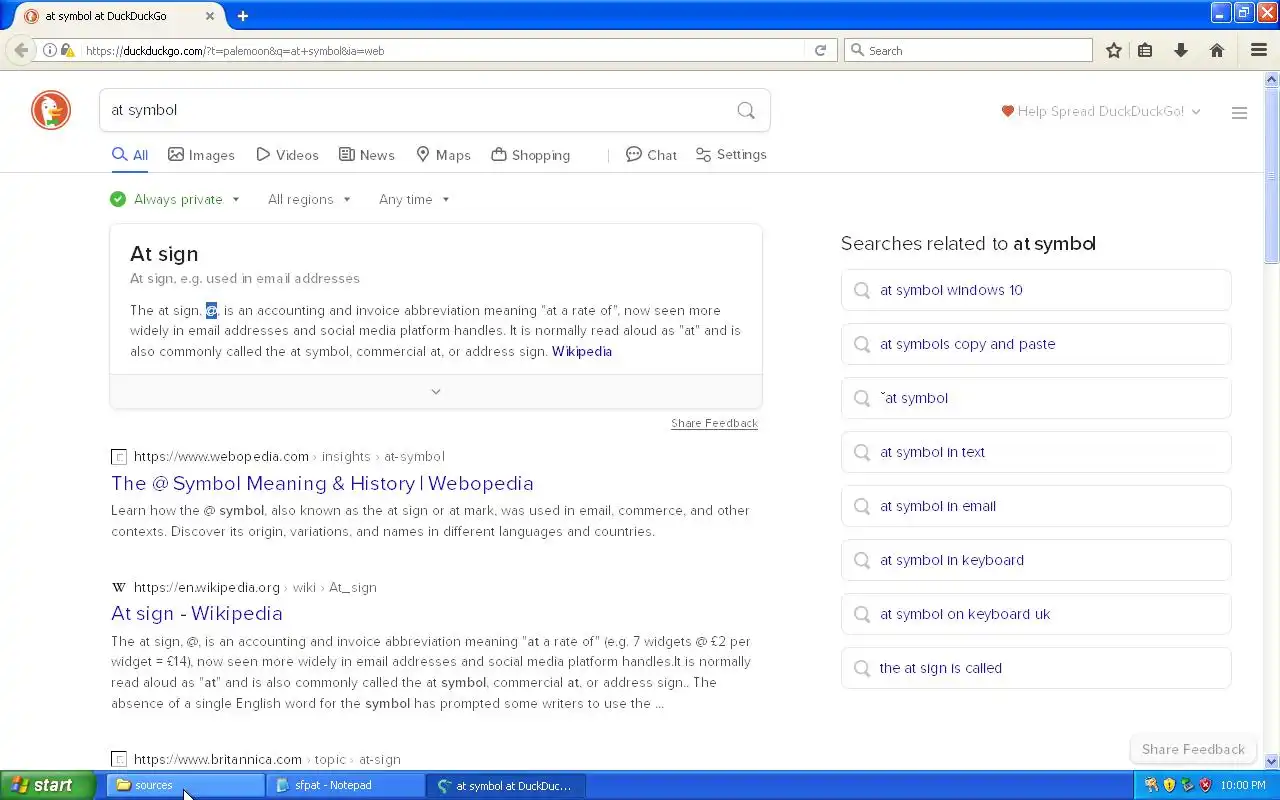Go to the browser home page icon

(1217, 50)
